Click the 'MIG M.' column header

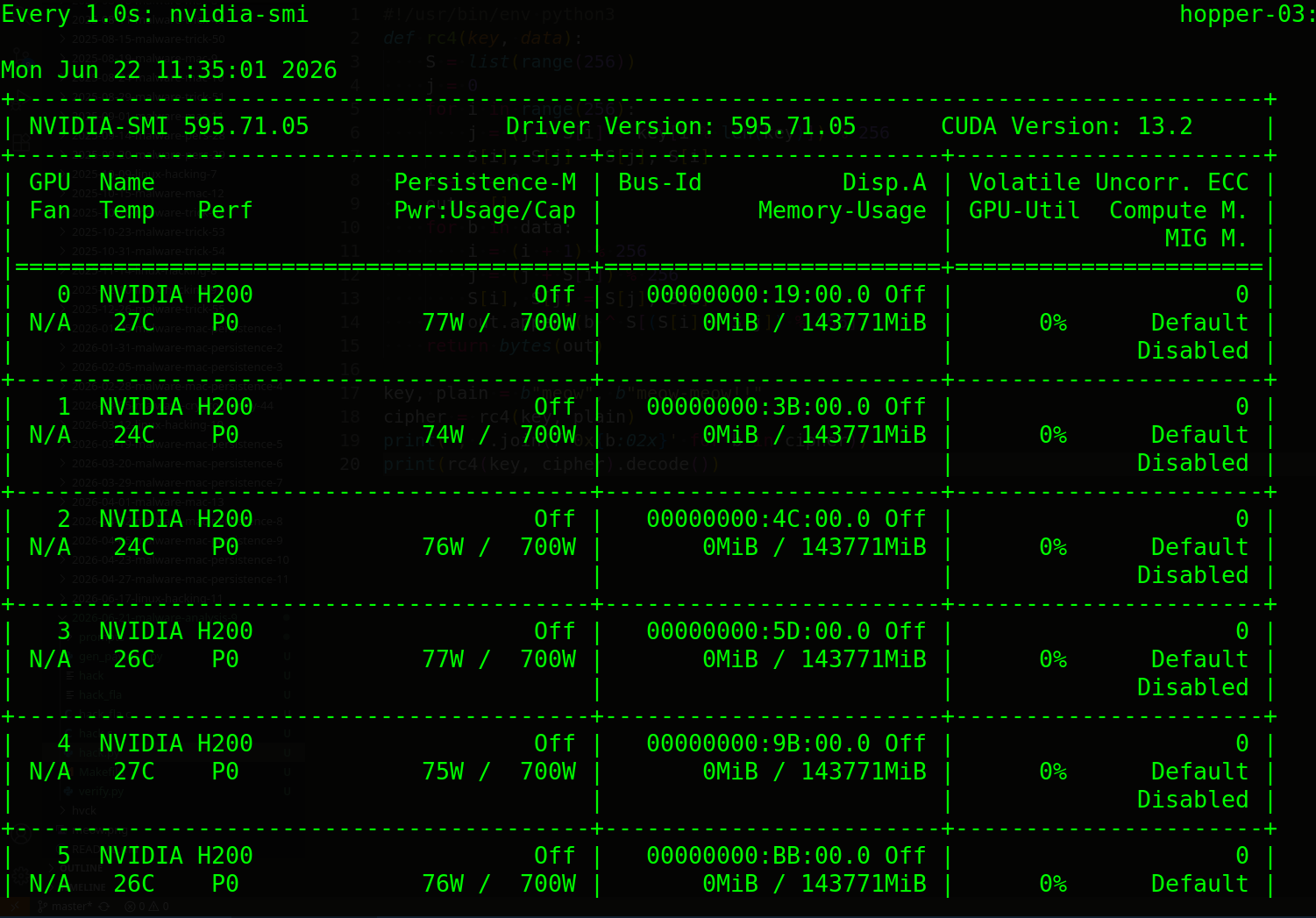pos(1207,238)
